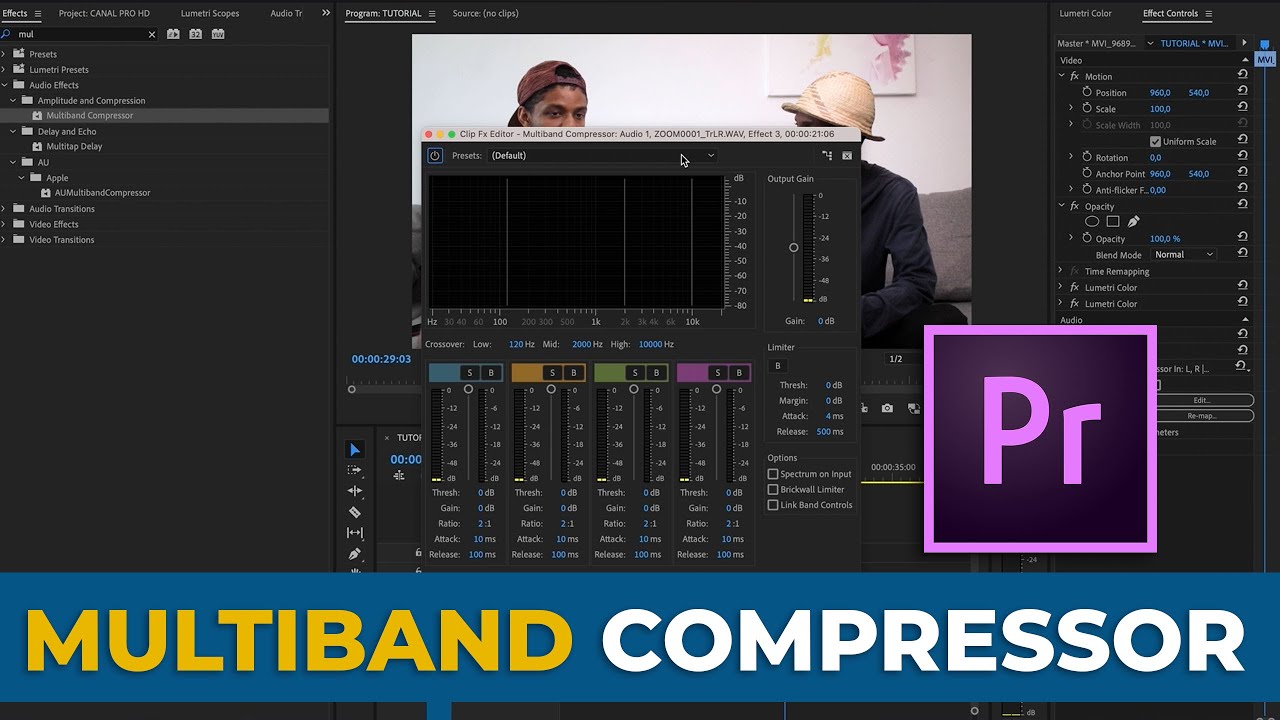Solo the blue low band with S

(469, 373)
